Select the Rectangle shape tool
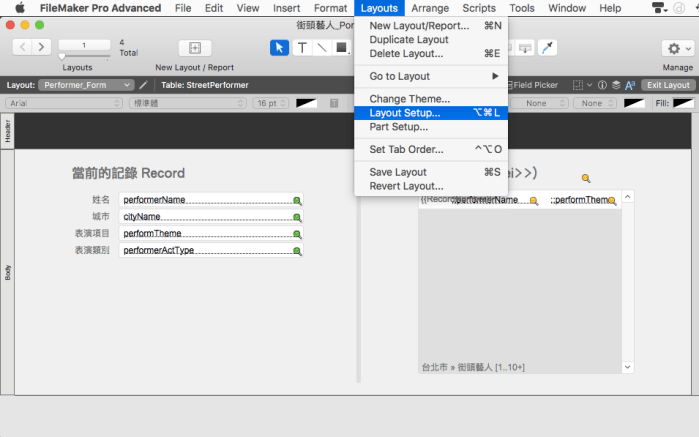Screen dimensions: 699x437 point(341,48)
